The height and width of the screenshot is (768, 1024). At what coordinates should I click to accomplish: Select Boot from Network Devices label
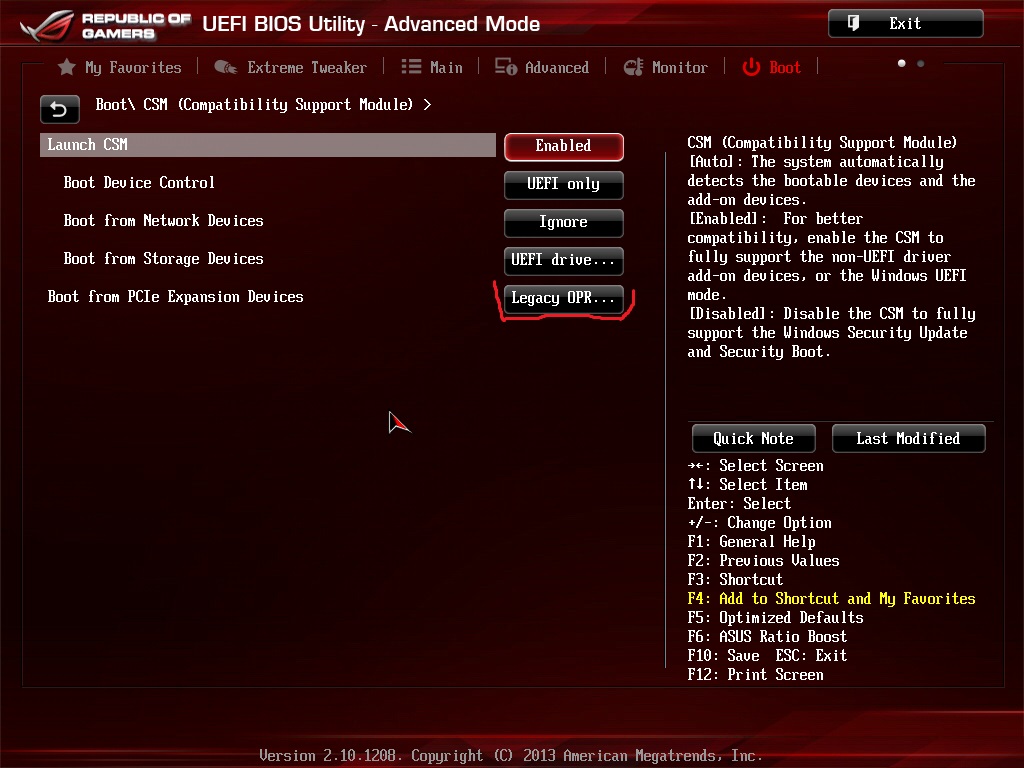click(x=163, y=221)
